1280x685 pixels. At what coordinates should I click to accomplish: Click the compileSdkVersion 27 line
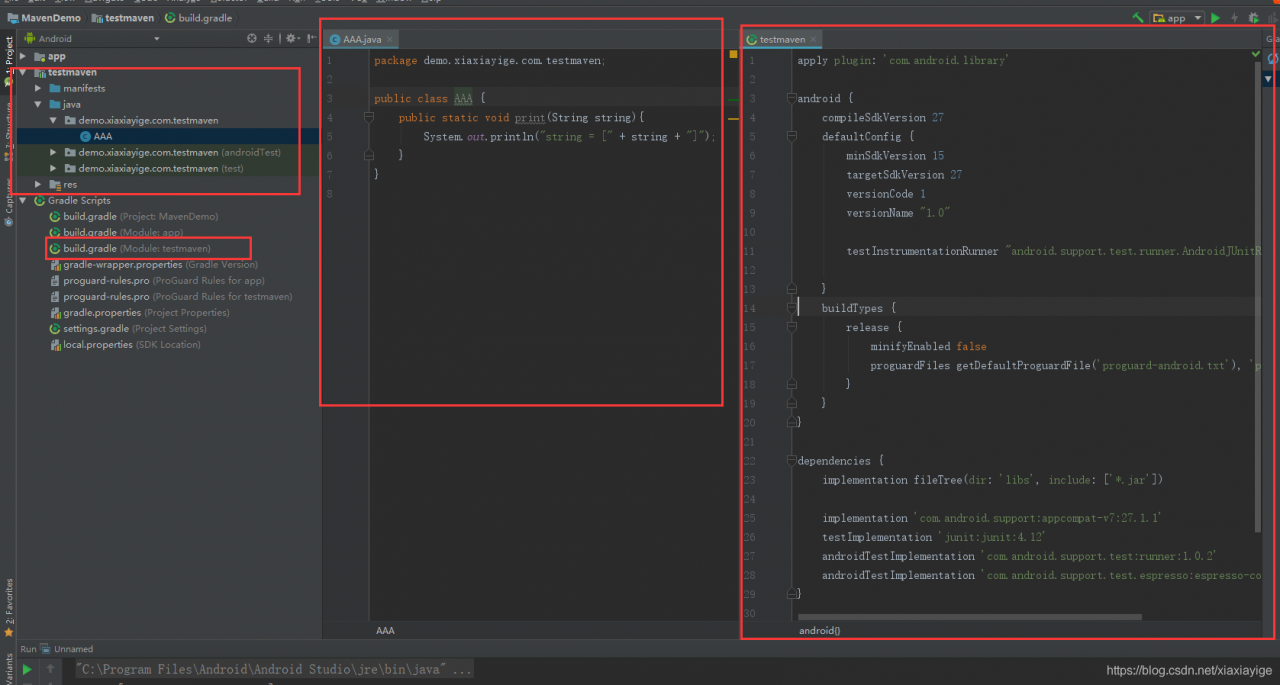pyautogui.click(x=883, y=118)
